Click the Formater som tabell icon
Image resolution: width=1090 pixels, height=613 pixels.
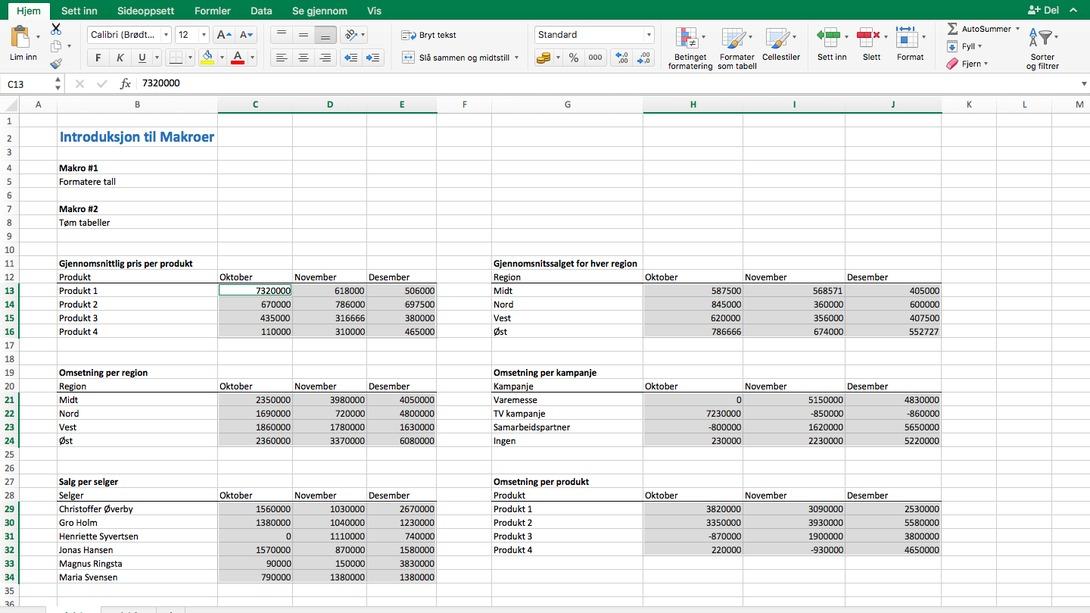[733, 38]
